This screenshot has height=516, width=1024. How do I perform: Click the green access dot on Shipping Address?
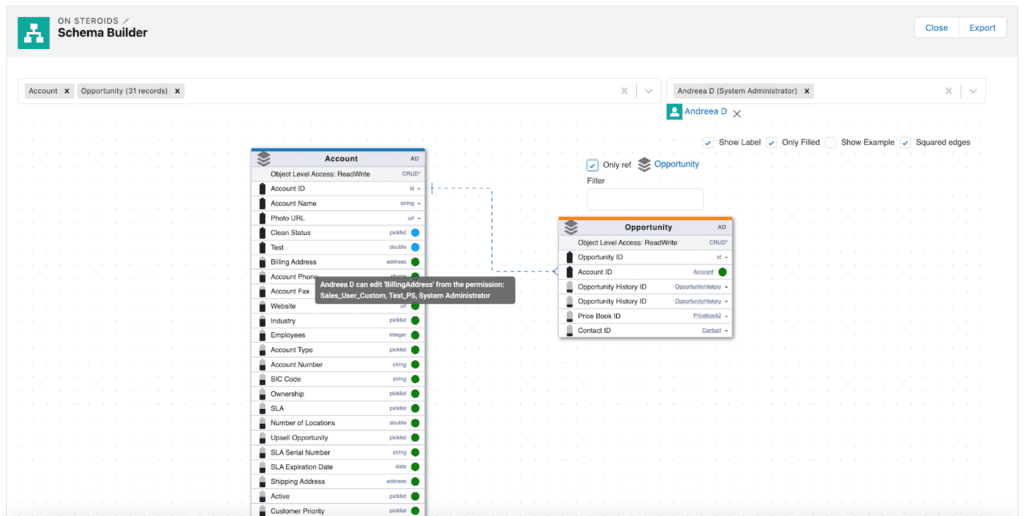pos(415,481)
